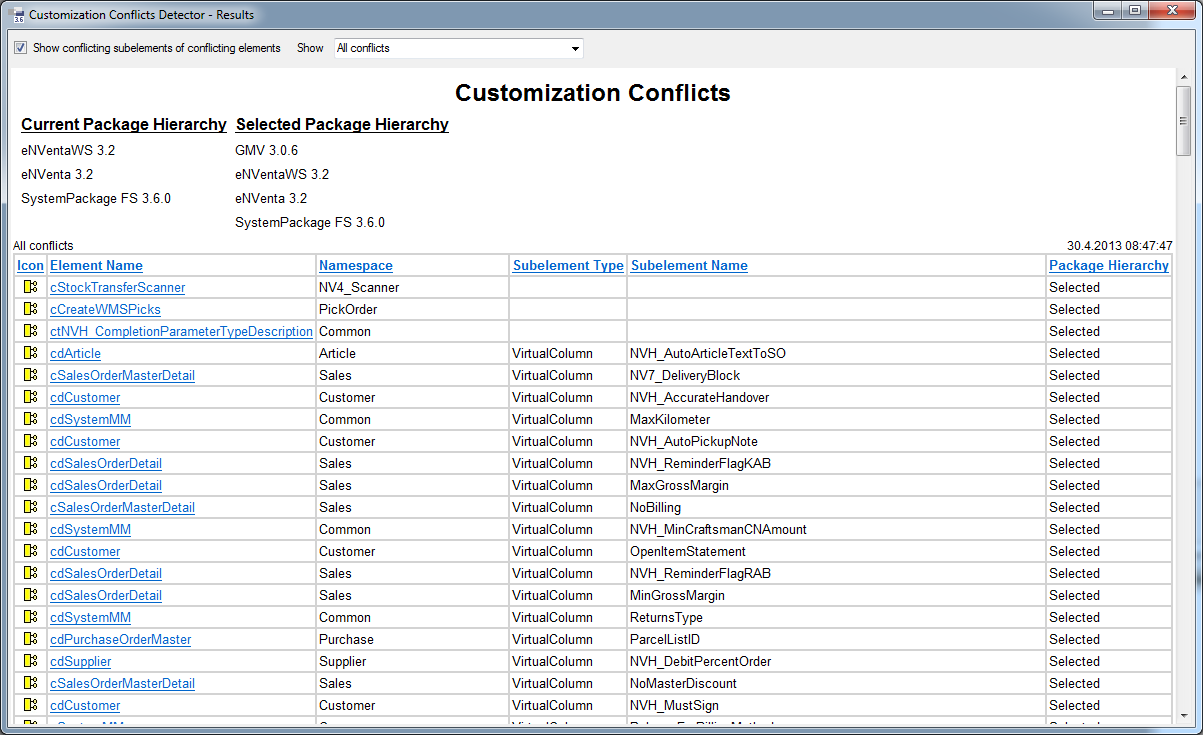Click the application icon in the title bar

(x=18, y=15)
